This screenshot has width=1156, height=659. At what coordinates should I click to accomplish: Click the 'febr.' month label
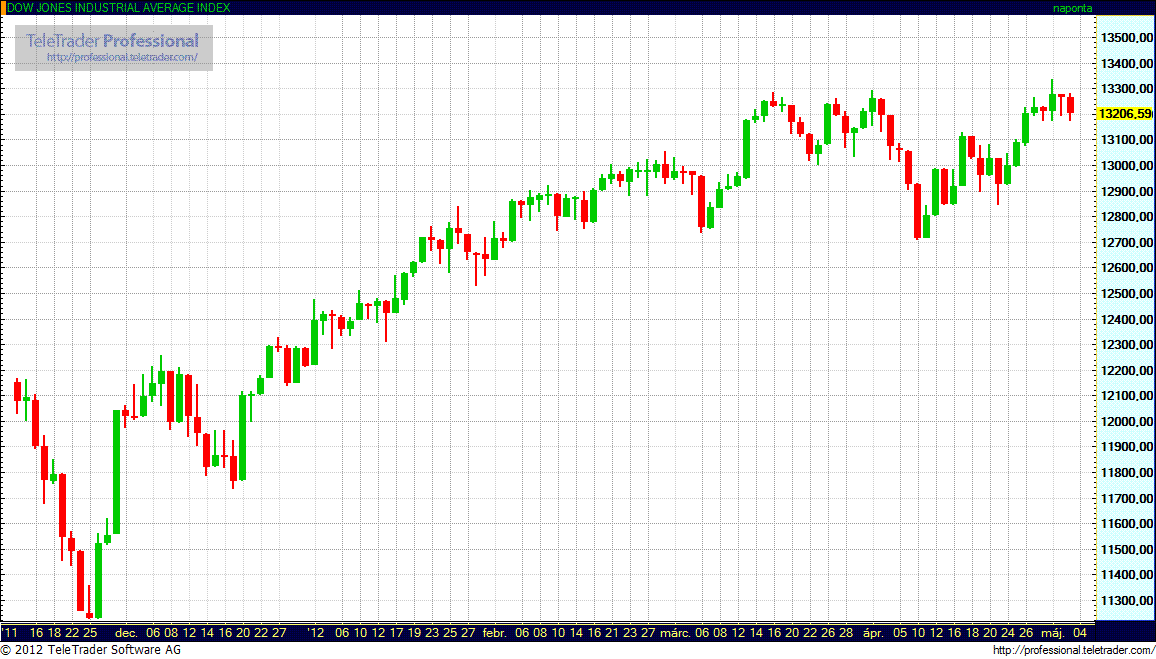(494, 632)
